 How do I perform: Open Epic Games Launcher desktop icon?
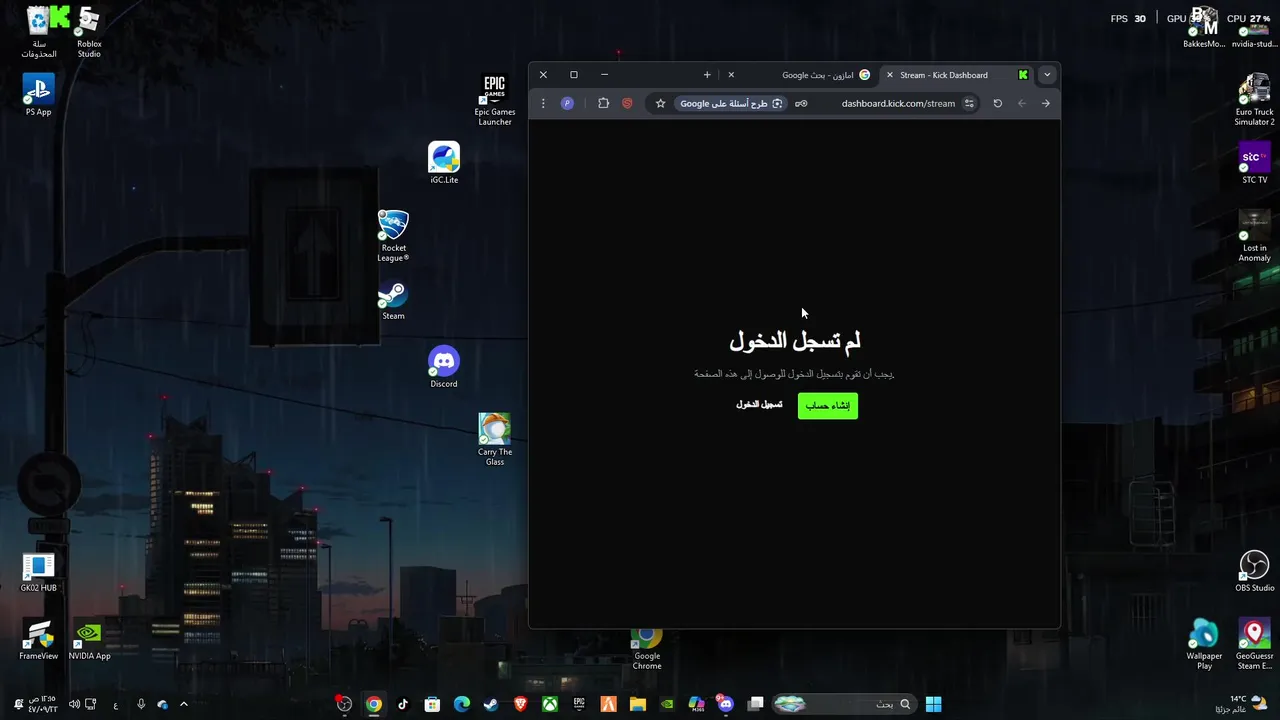pyautogui.click(x=495, y=100)
